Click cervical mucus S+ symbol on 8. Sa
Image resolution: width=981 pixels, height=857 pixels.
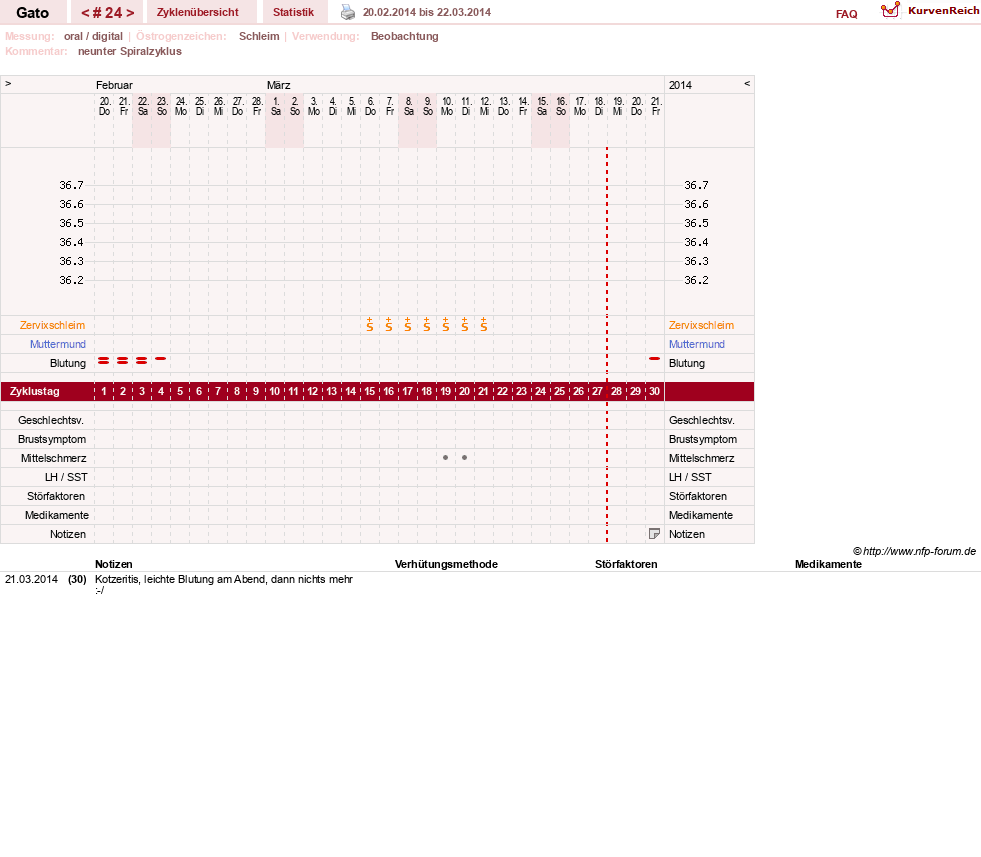(x=408, y=325)
